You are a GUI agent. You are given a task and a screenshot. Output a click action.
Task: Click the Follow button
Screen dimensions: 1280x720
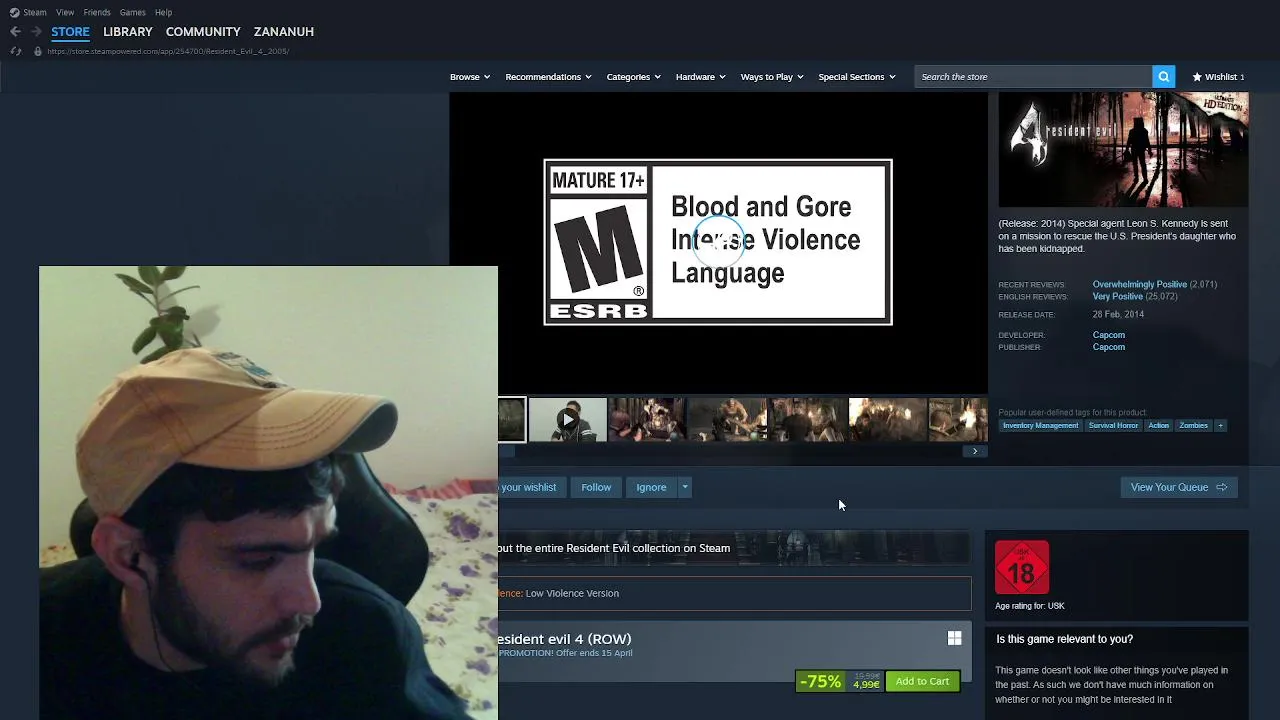coord(596,487)
